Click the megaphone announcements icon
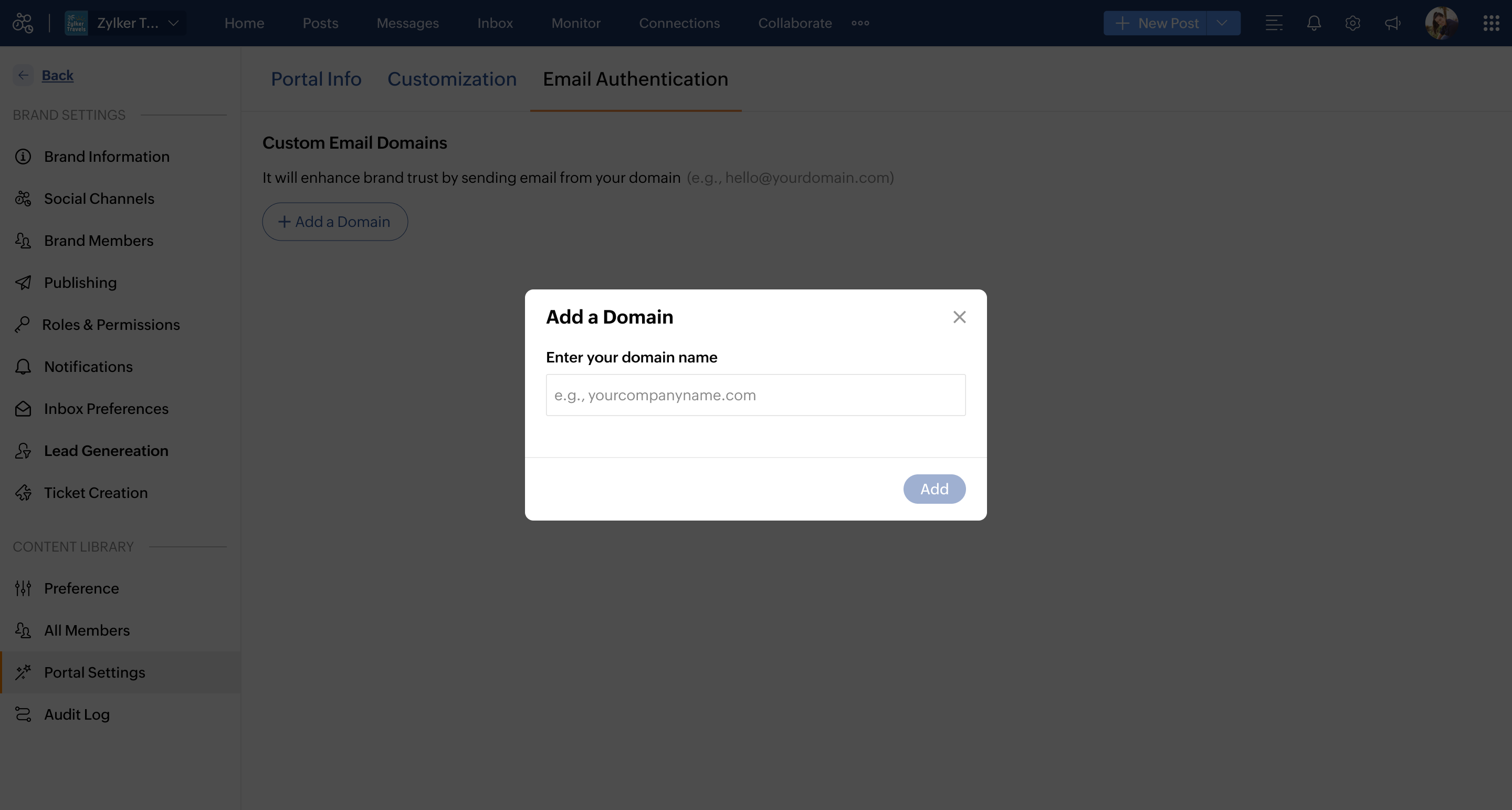This screenshot has width=1512, height=810. click(x=1392, y=23)
